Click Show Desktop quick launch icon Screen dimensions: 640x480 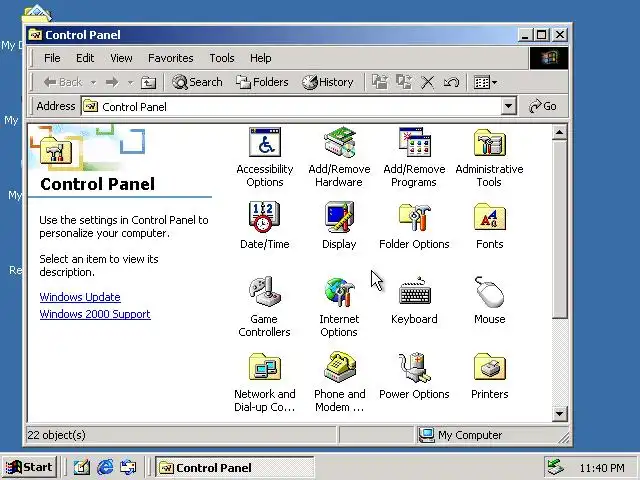pos(81,467)
